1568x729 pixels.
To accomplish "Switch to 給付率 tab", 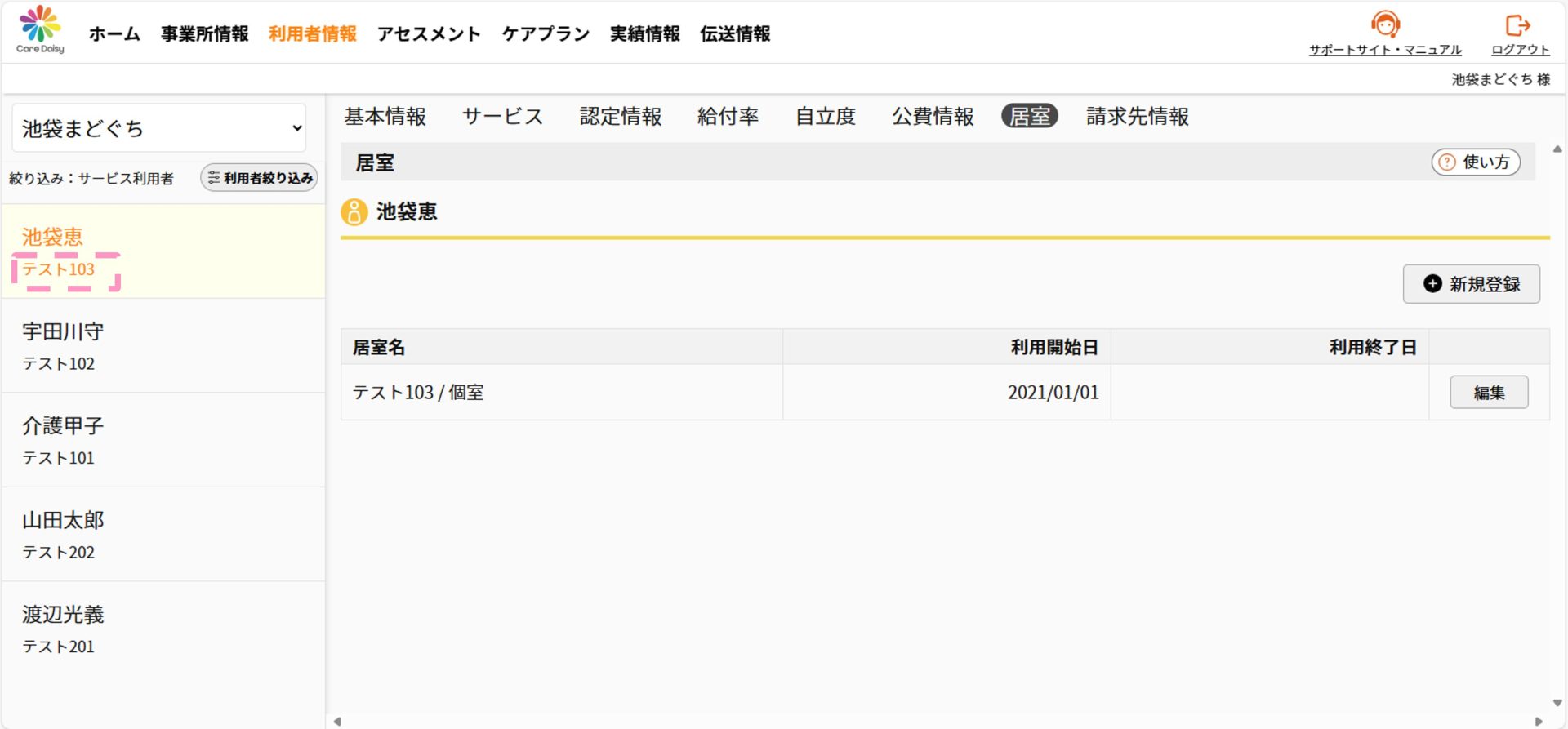I will tap(728, 117).
